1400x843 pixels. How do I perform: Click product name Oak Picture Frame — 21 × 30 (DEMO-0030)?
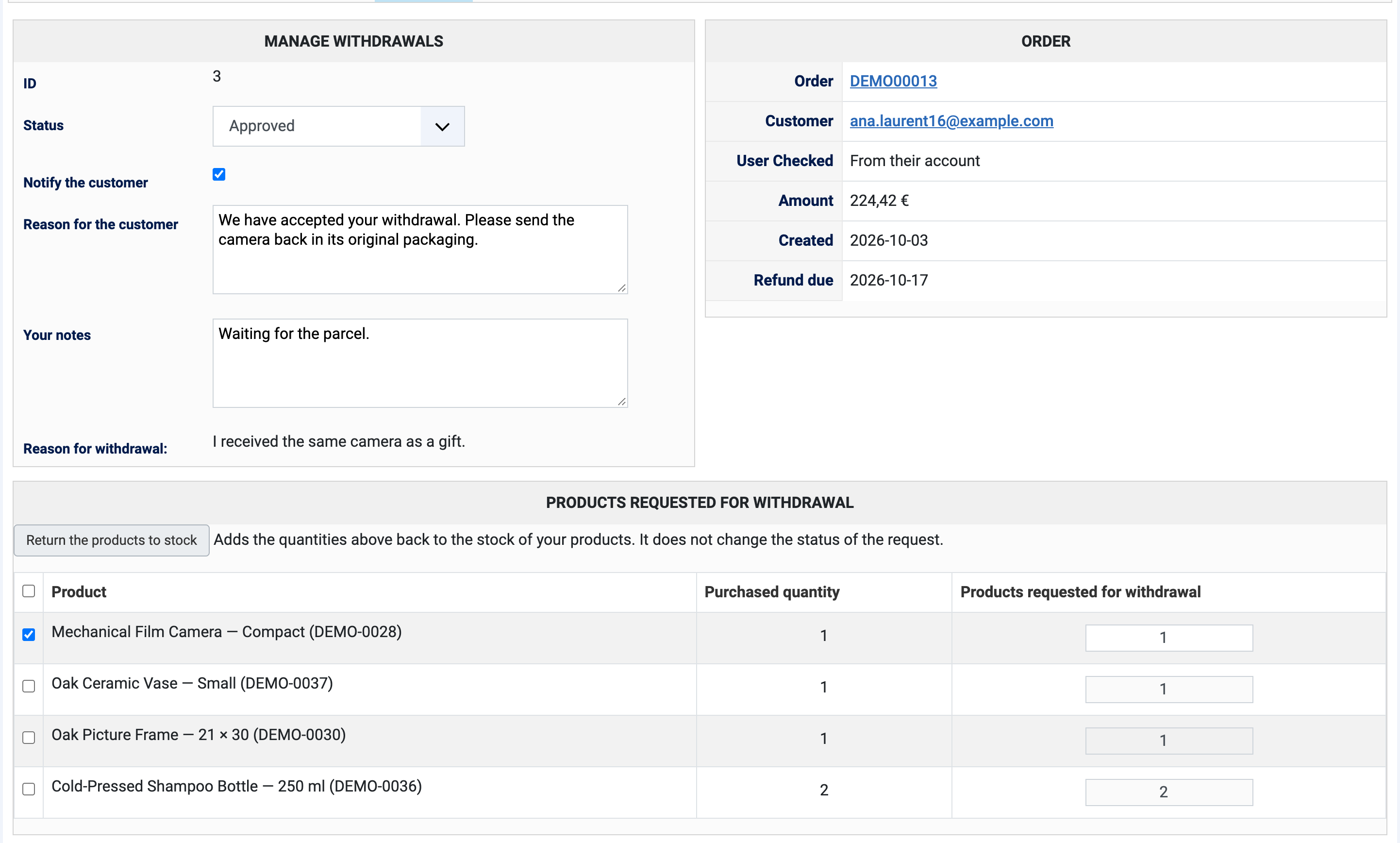tap(199, 735)
